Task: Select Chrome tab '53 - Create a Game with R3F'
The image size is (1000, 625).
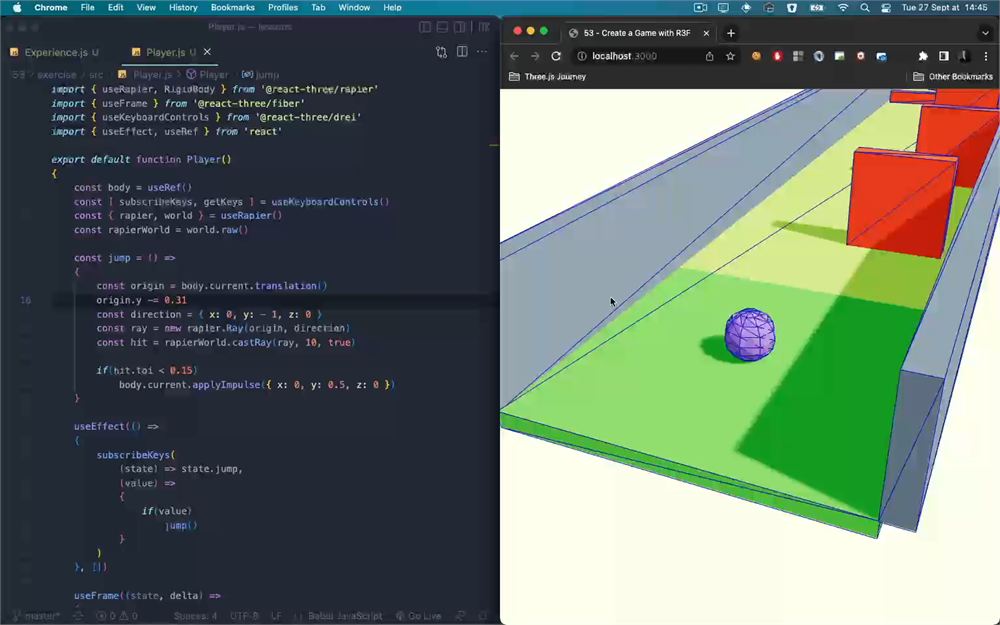Action: tap(637, 33)
